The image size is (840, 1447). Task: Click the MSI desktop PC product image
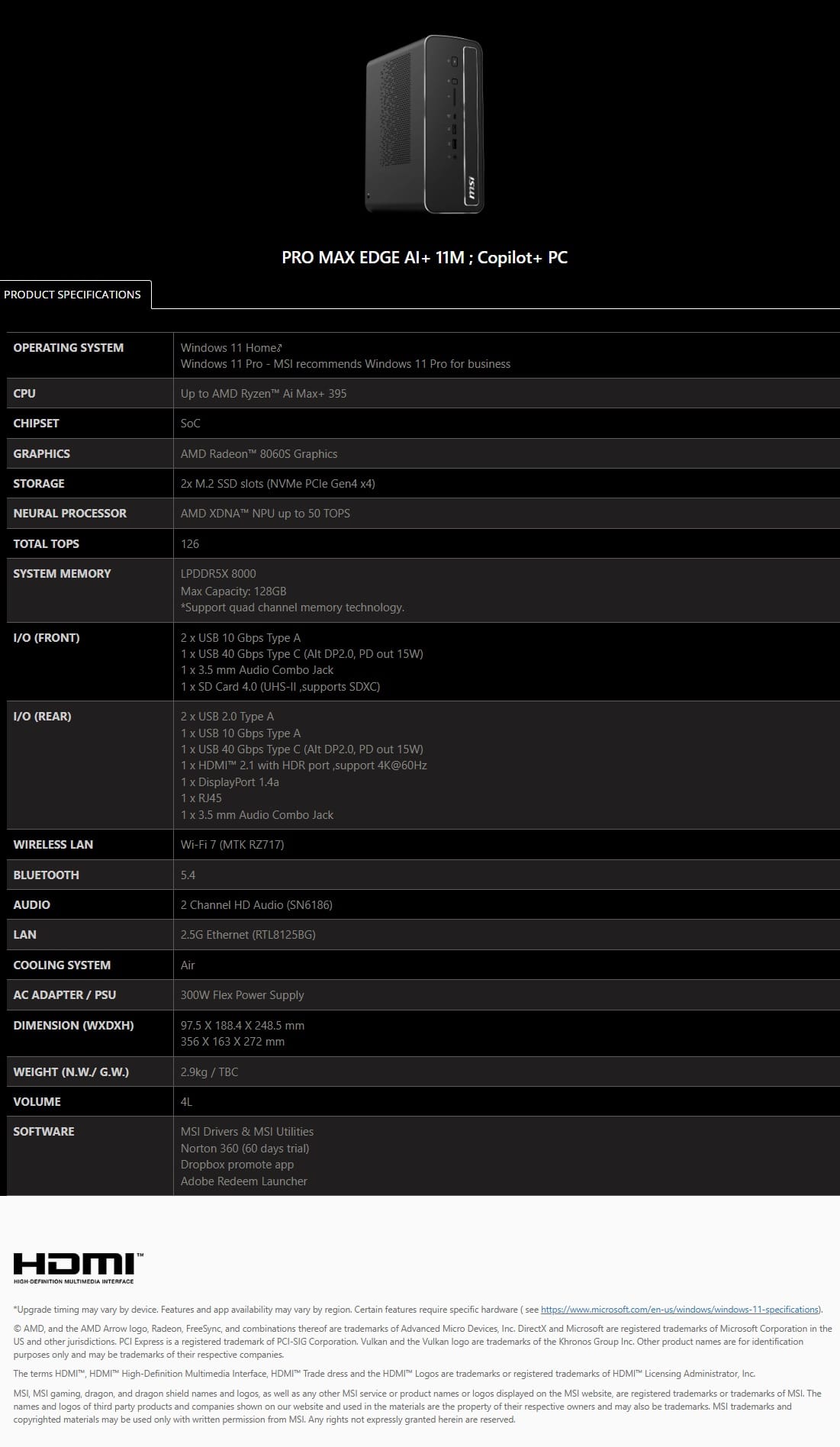424,124
